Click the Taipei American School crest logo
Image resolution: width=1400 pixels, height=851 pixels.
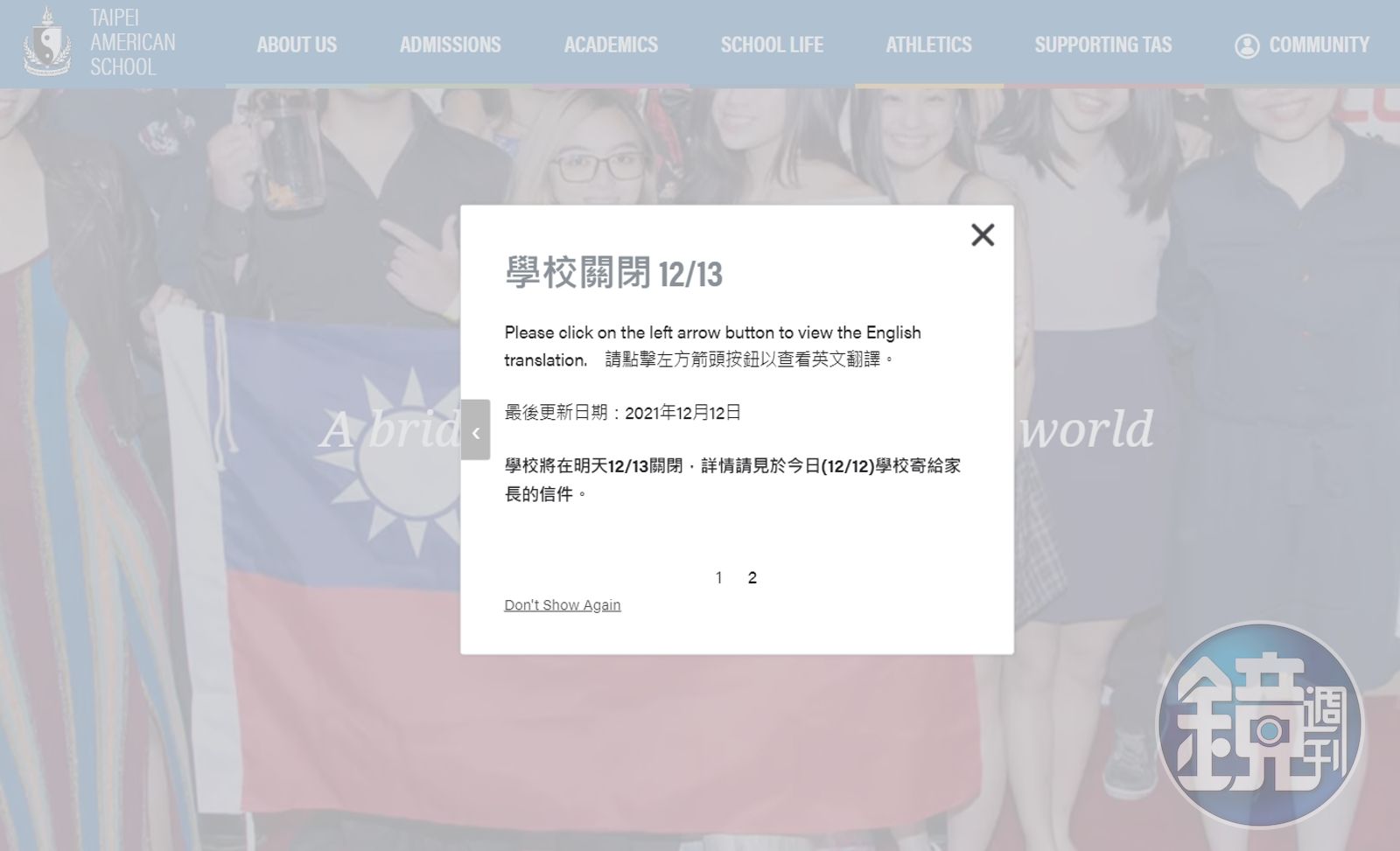(x=46, y=42)
